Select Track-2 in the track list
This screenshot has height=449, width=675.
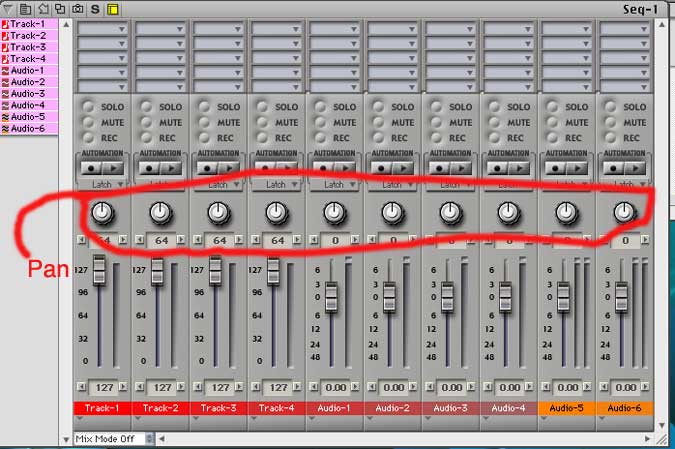(x=28, y=35)
